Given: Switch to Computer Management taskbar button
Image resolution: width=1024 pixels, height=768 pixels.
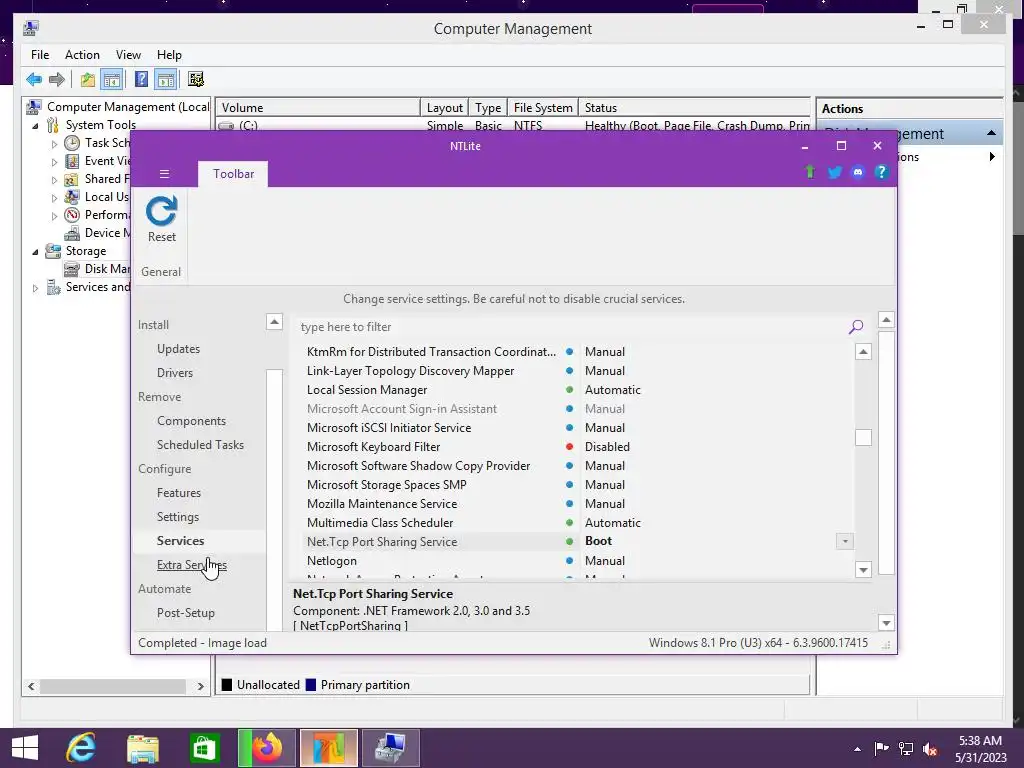Looking at the screenshot, I should coord(391,748).
